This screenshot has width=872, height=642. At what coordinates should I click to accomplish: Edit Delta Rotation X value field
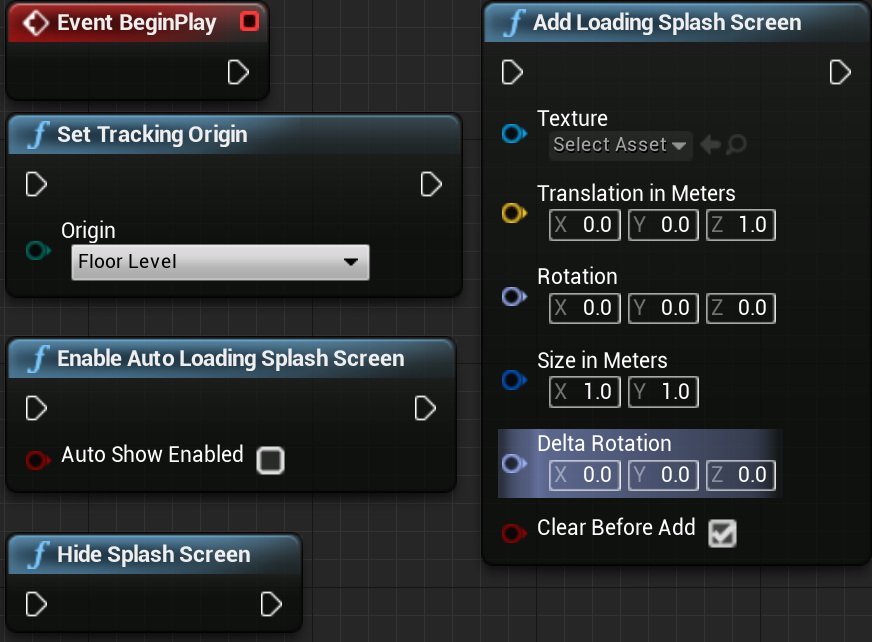[x=584, y=475]
